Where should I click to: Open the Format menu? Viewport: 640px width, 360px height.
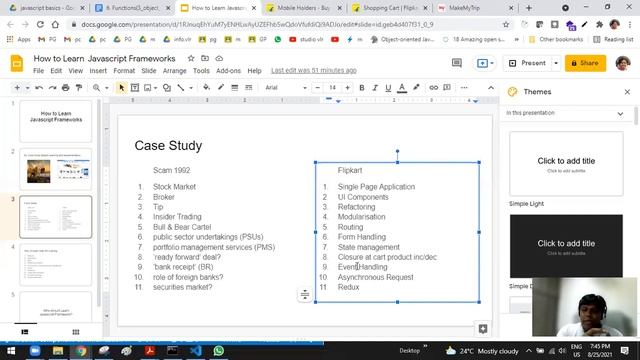pos(124,71)
